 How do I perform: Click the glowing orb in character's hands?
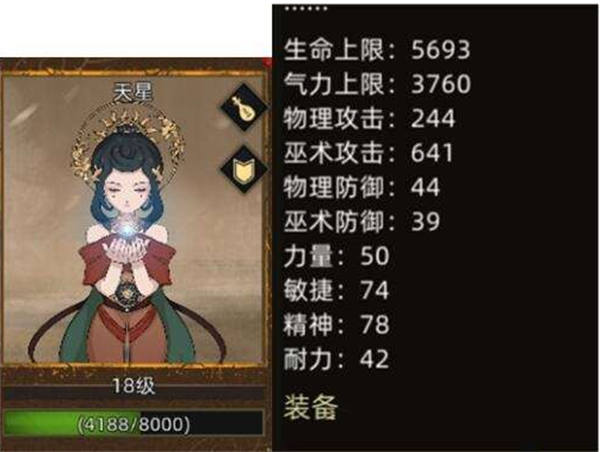(127, 230)
